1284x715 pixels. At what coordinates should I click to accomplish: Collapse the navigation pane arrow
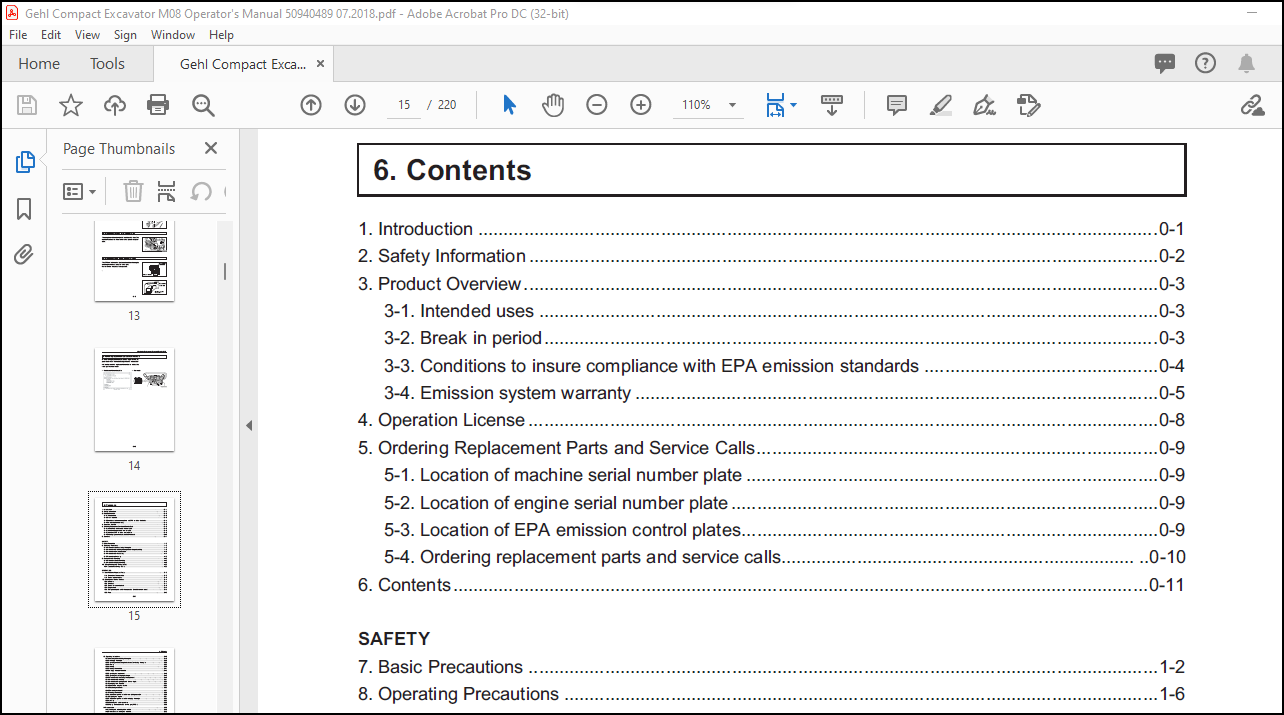[249, 425]
